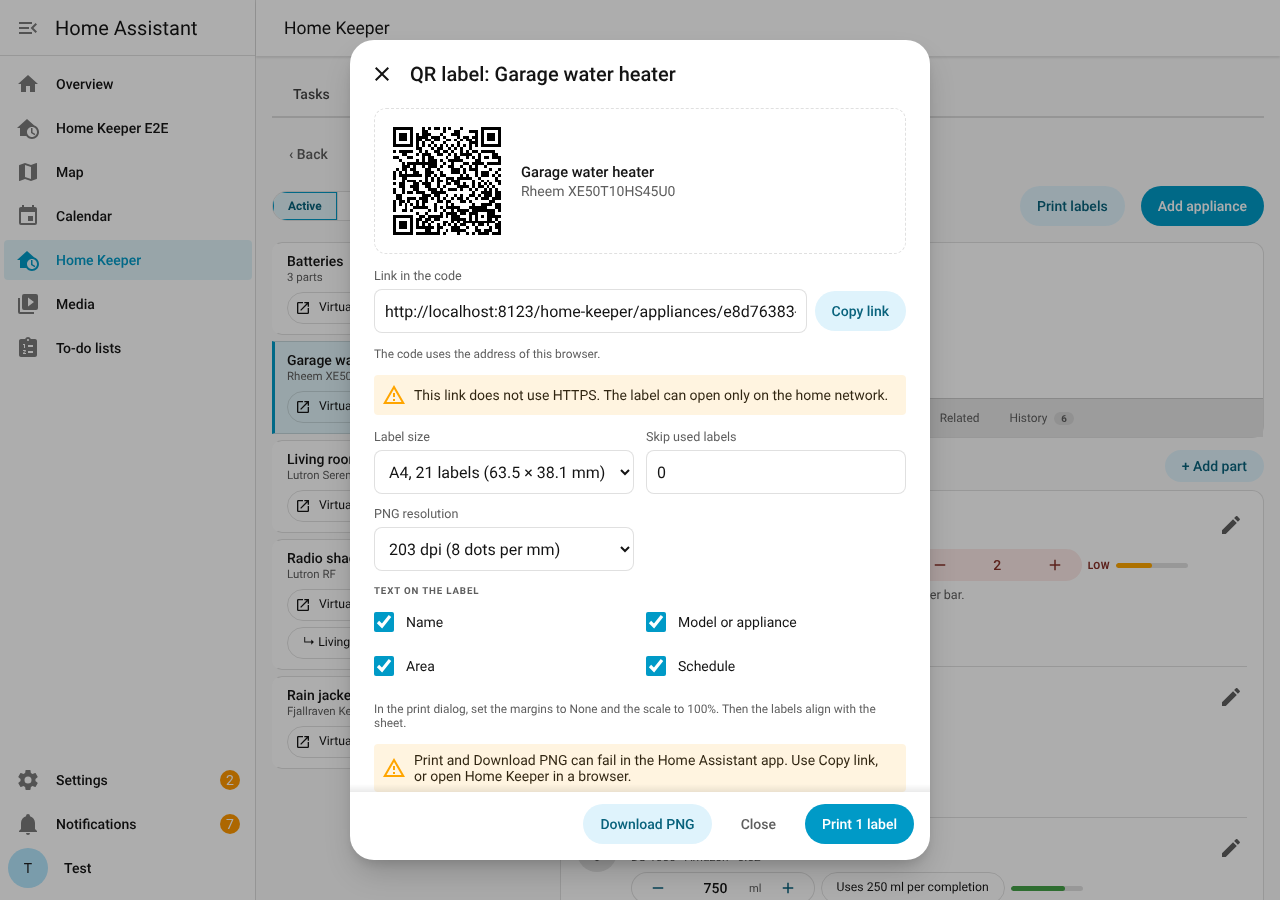1280x900 pixels.
Task: Open the Test user profile avatar
Action: click(x=28, y=868)
